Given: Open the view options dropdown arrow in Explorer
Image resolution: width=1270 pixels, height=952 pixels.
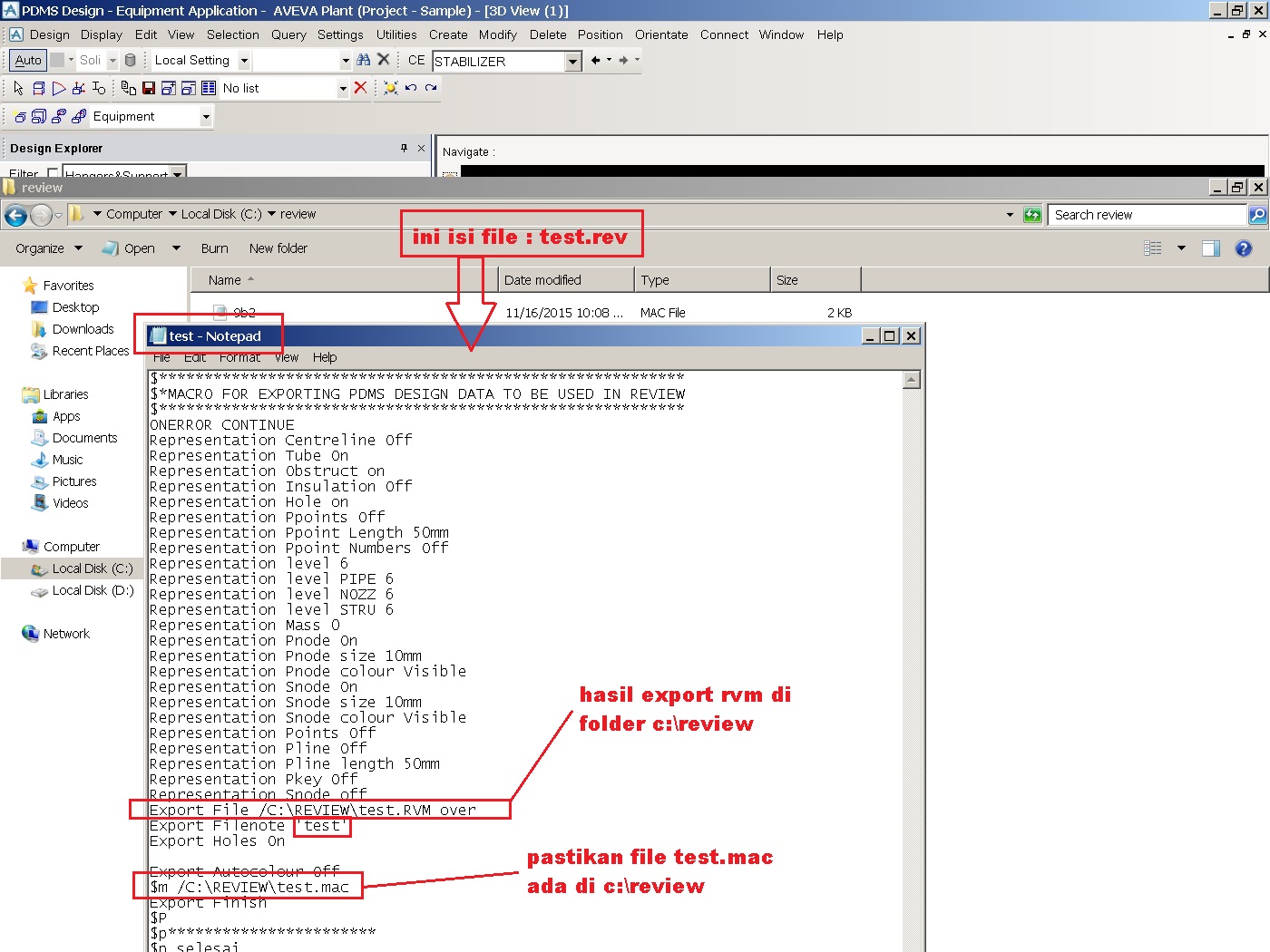Looking at the screenshot, I should pyautogui.click(x=1181, y=248).
